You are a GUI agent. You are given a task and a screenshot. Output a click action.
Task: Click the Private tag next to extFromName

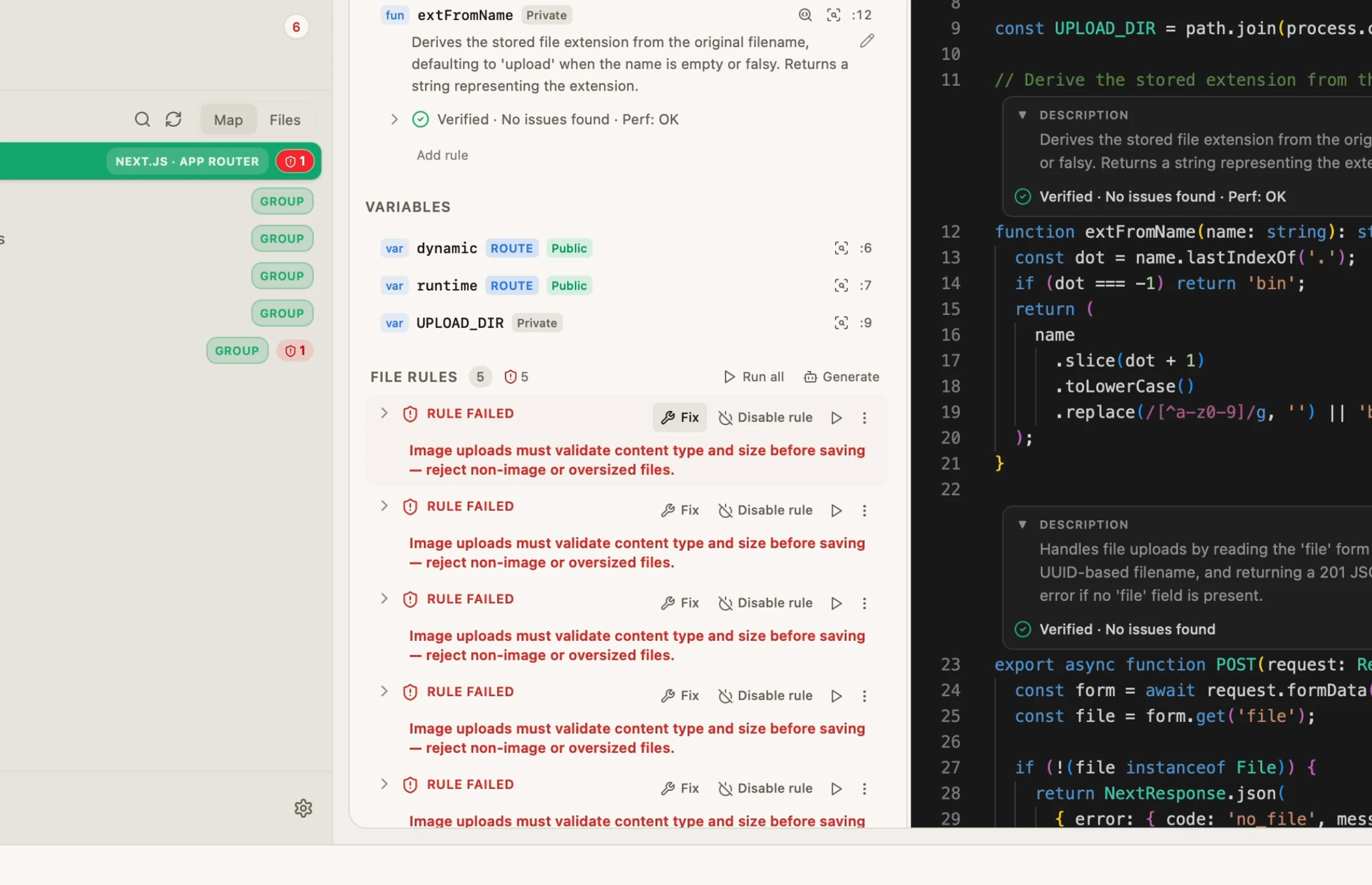tap(547, 15)
